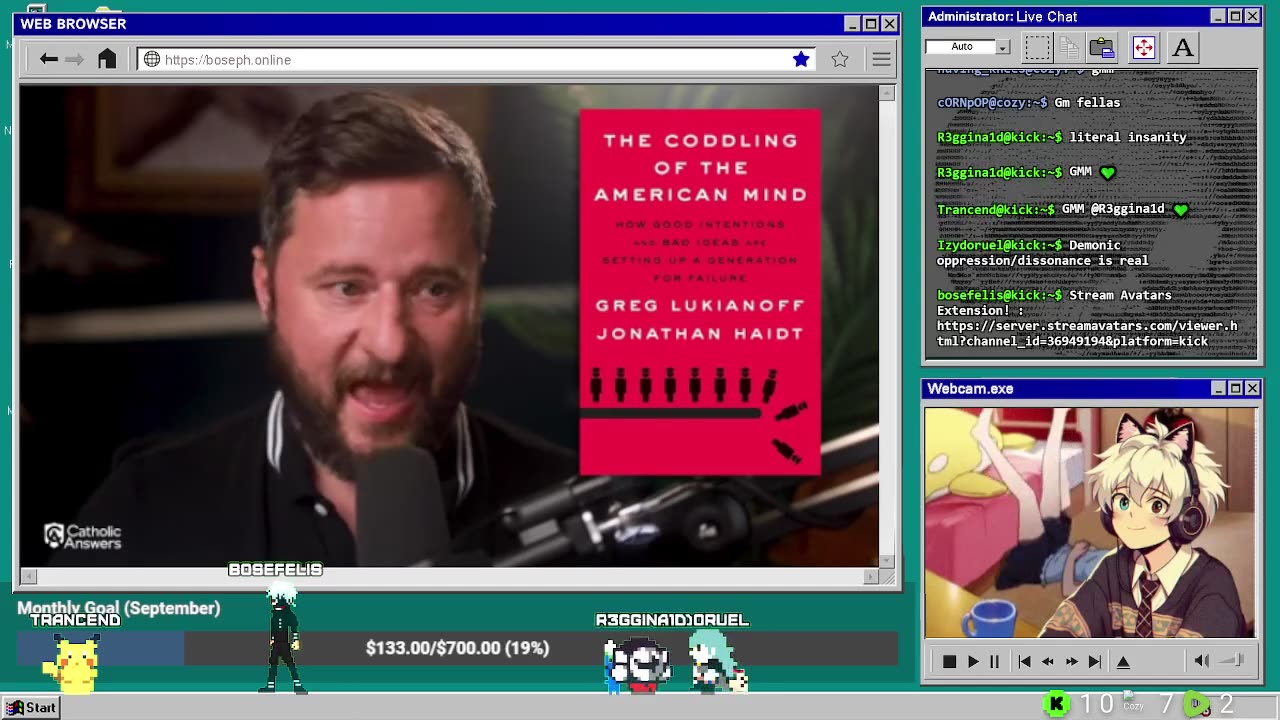Minimize the Live Chat window
Viewport: 1280px width, 720px height.
(x=1218, y=16)
